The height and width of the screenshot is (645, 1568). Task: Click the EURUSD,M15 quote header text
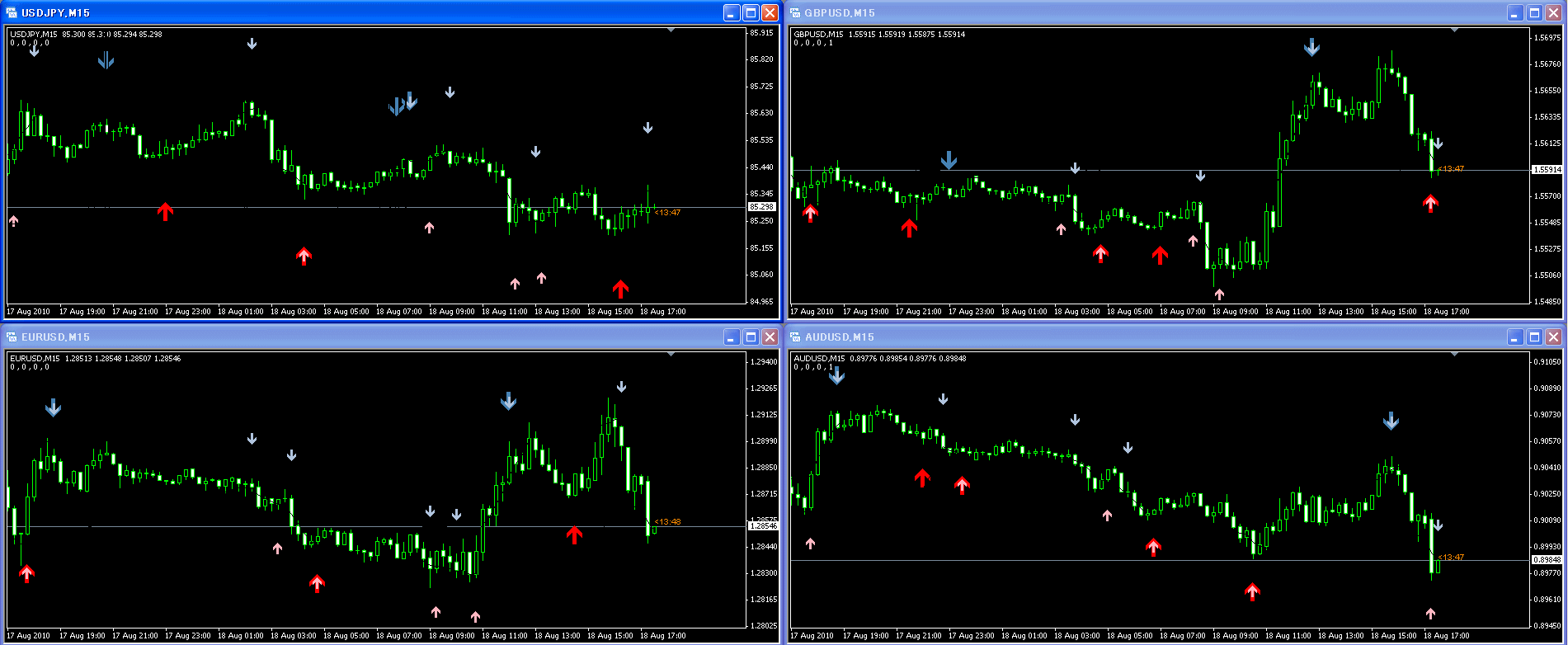[95, 359]
